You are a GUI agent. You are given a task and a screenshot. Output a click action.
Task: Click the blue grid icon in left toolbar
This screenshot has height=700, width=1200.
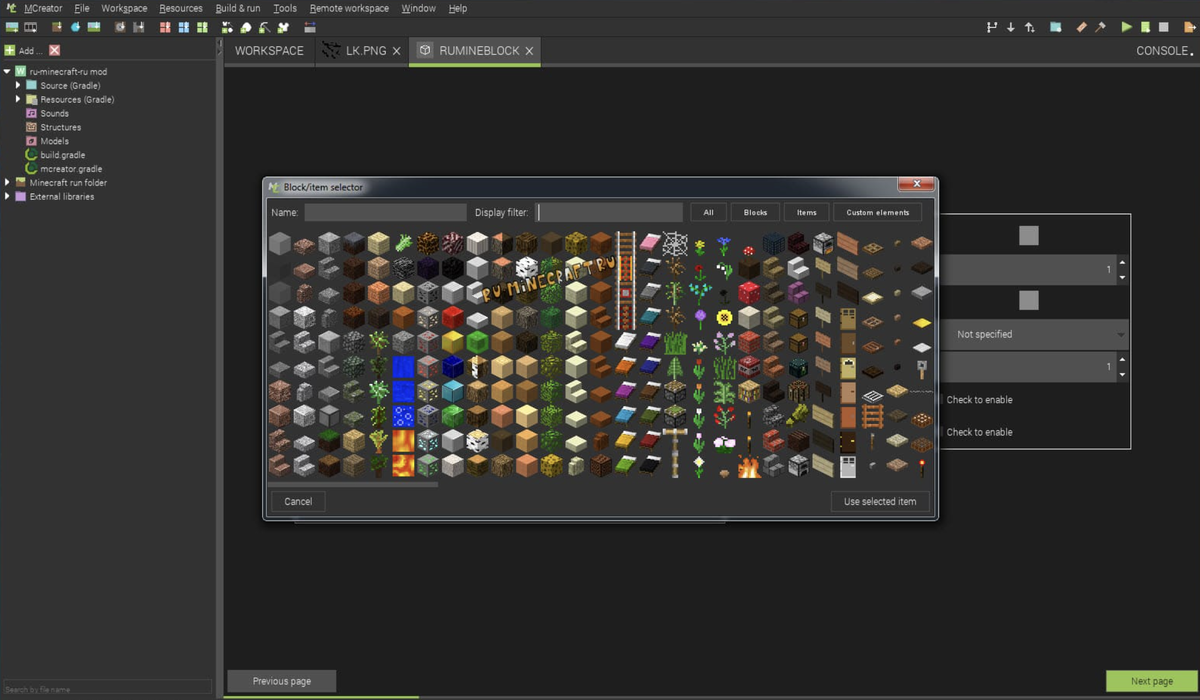tap(184, 27)
